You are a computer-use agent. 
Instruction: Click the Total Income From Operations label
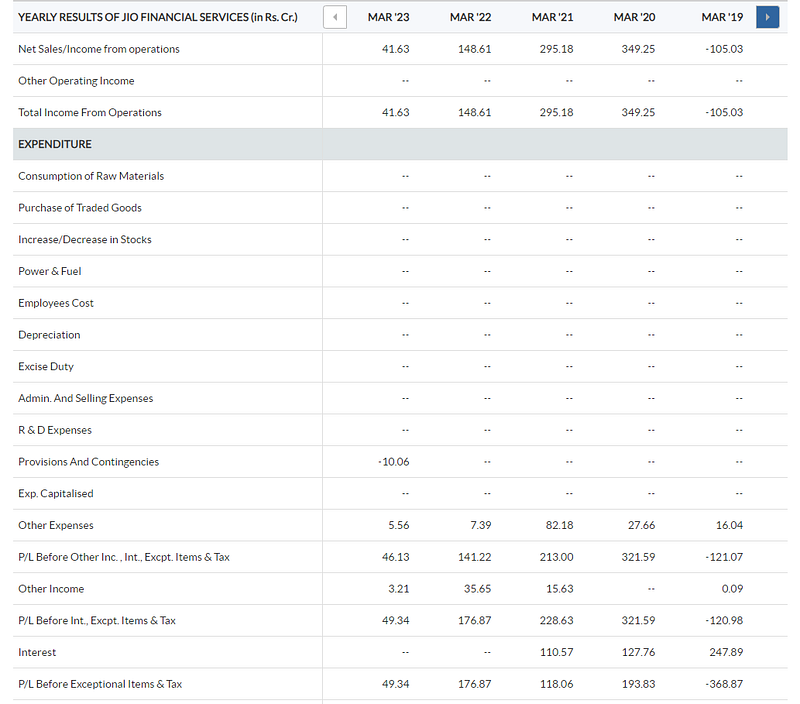click(90, 113)
